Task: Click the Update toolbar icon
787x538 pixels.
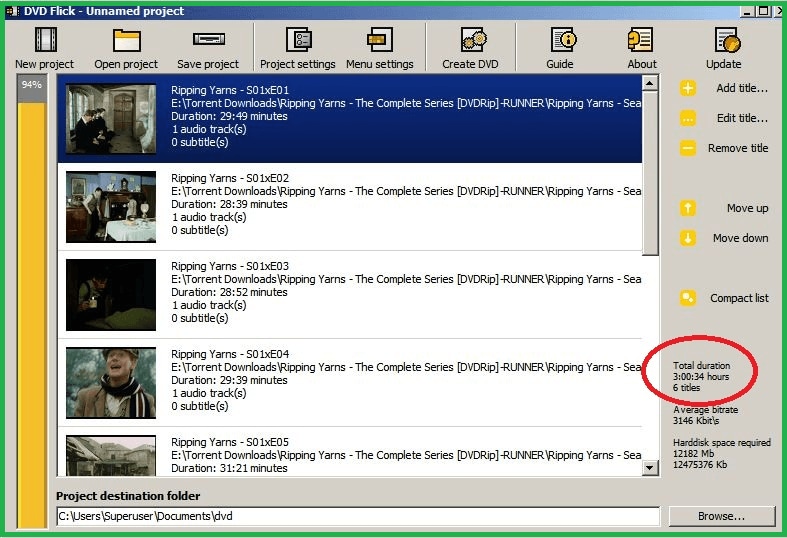Action: 728,41
